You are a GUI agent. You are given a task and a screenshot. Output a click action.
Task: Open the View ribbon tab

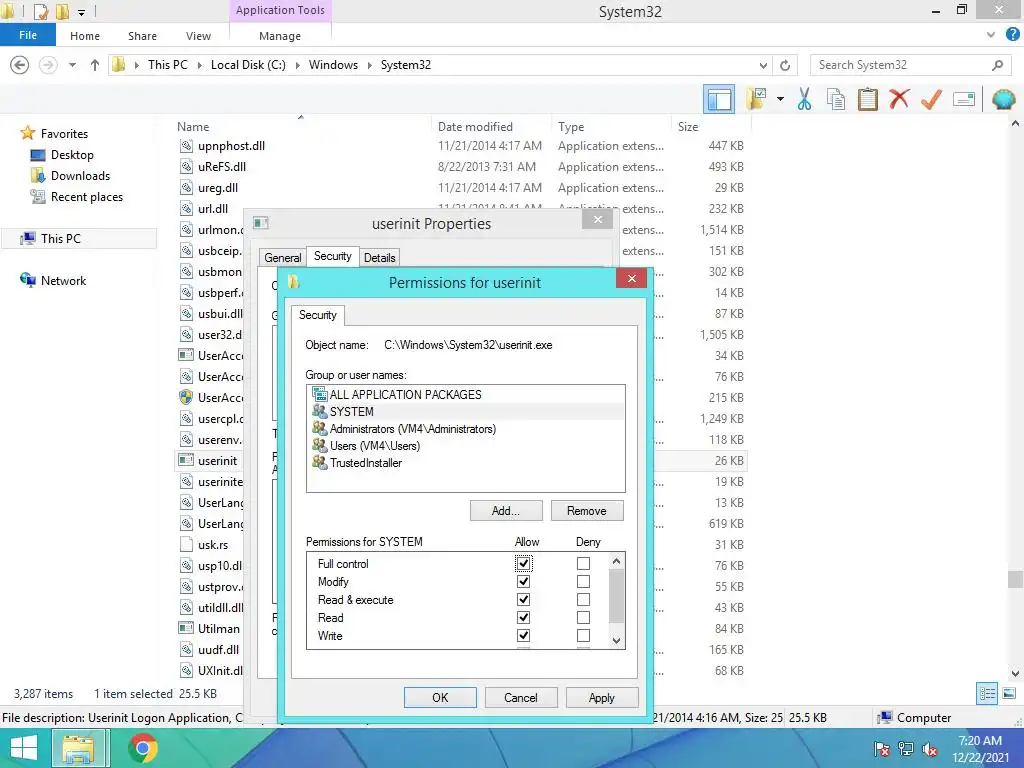(x=198, y=36)
